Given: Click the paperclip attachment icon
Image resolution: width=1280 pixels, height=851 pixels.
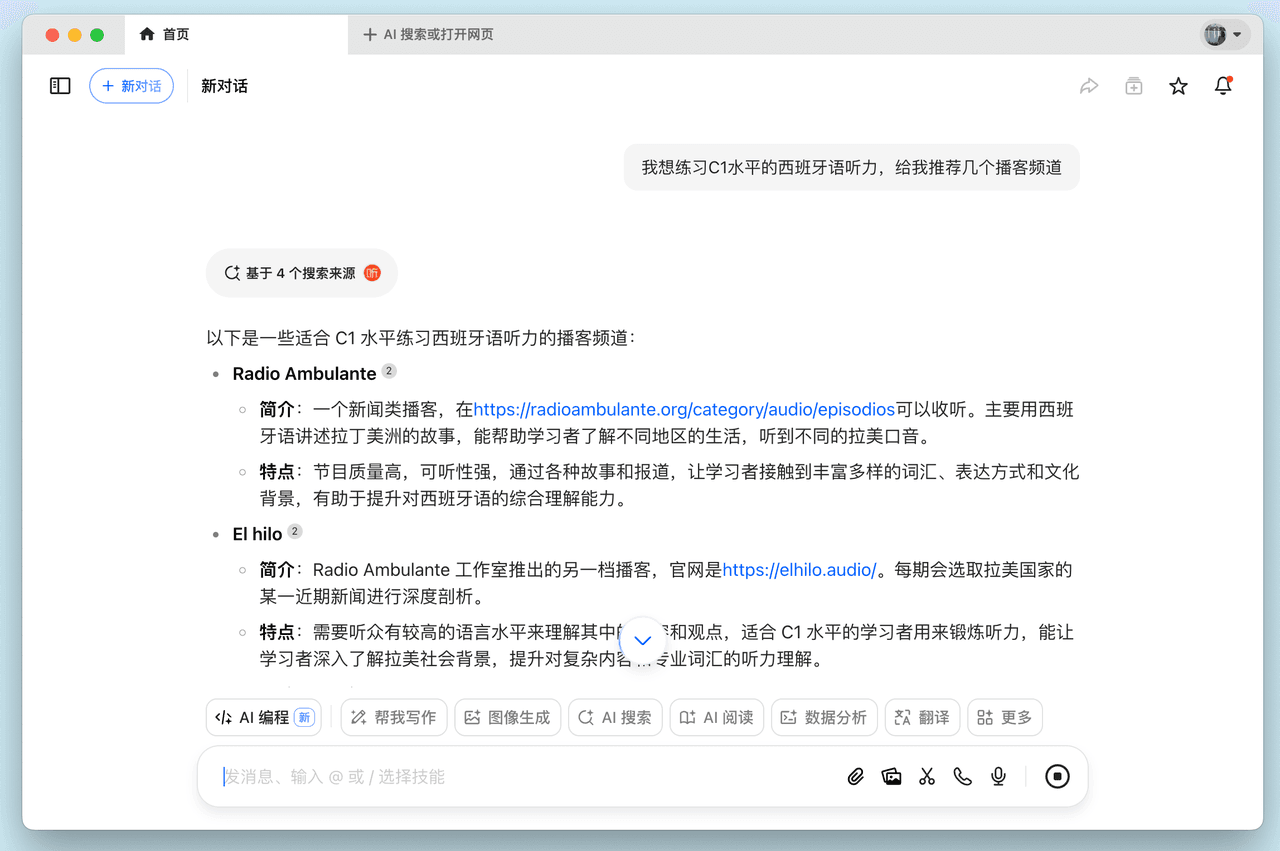Looking at the screenshot, I should point(855,777).
